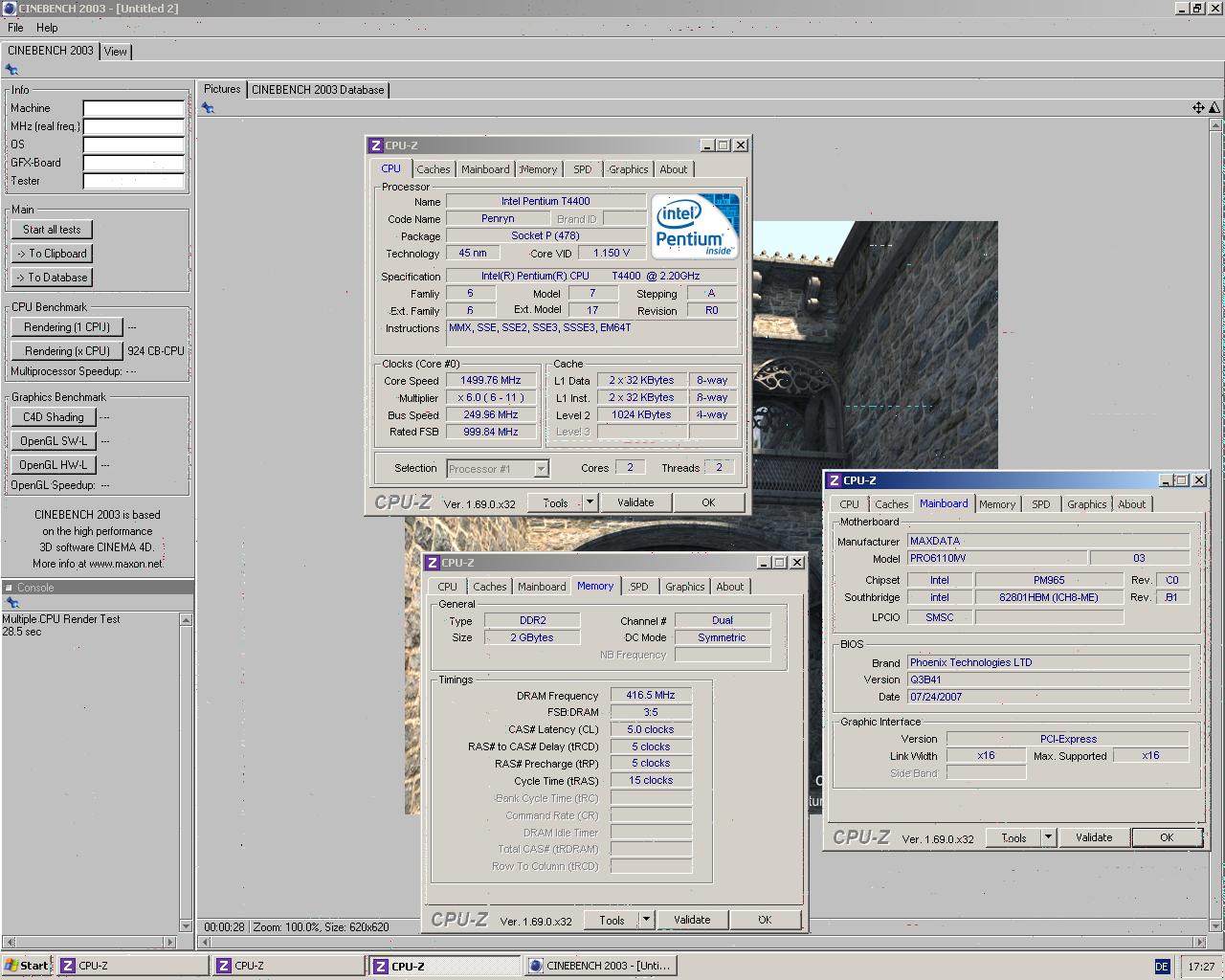
Task: Click the DRAM Frequency 416.5 MHz value
Action: (x=651, y=696)
